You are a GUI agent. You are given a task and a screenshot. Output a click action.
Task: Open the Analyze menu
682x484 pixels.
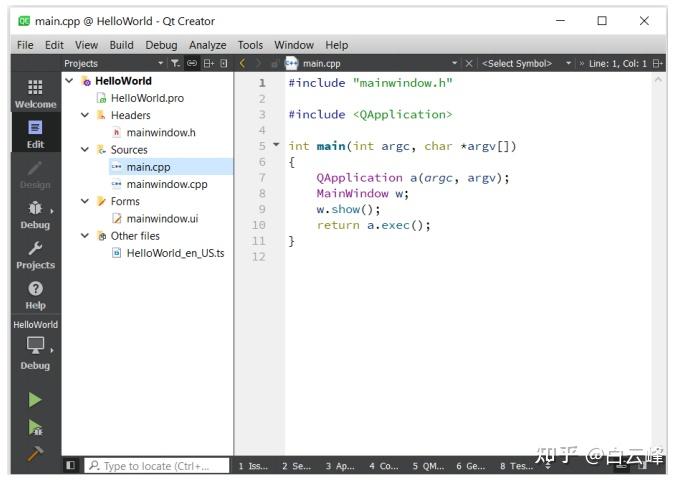tap(207, 45)
